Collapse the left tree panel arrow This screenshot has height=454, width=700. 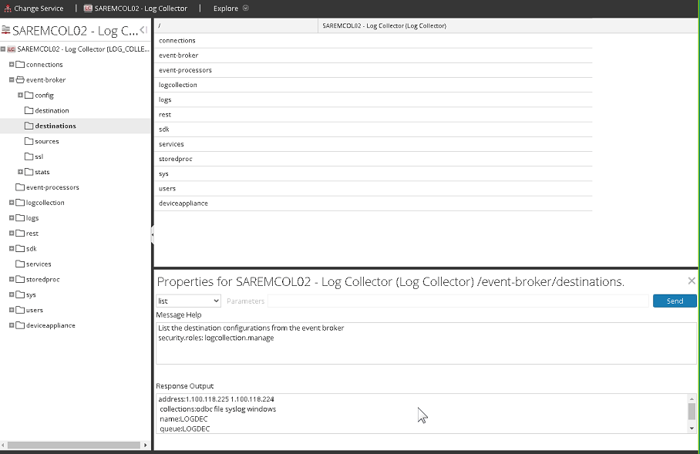pos(143,30)
